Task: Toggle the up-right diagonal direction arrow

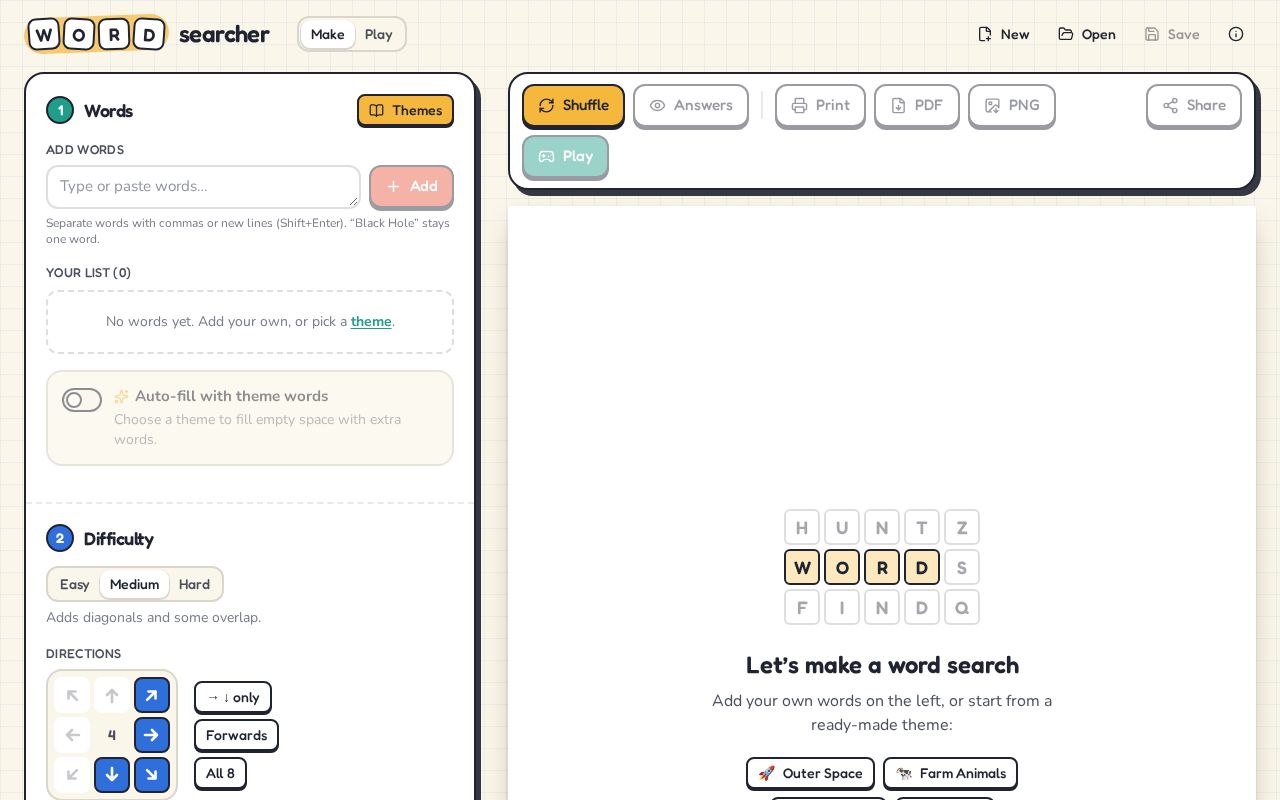Action: click(x=152, y=695)
